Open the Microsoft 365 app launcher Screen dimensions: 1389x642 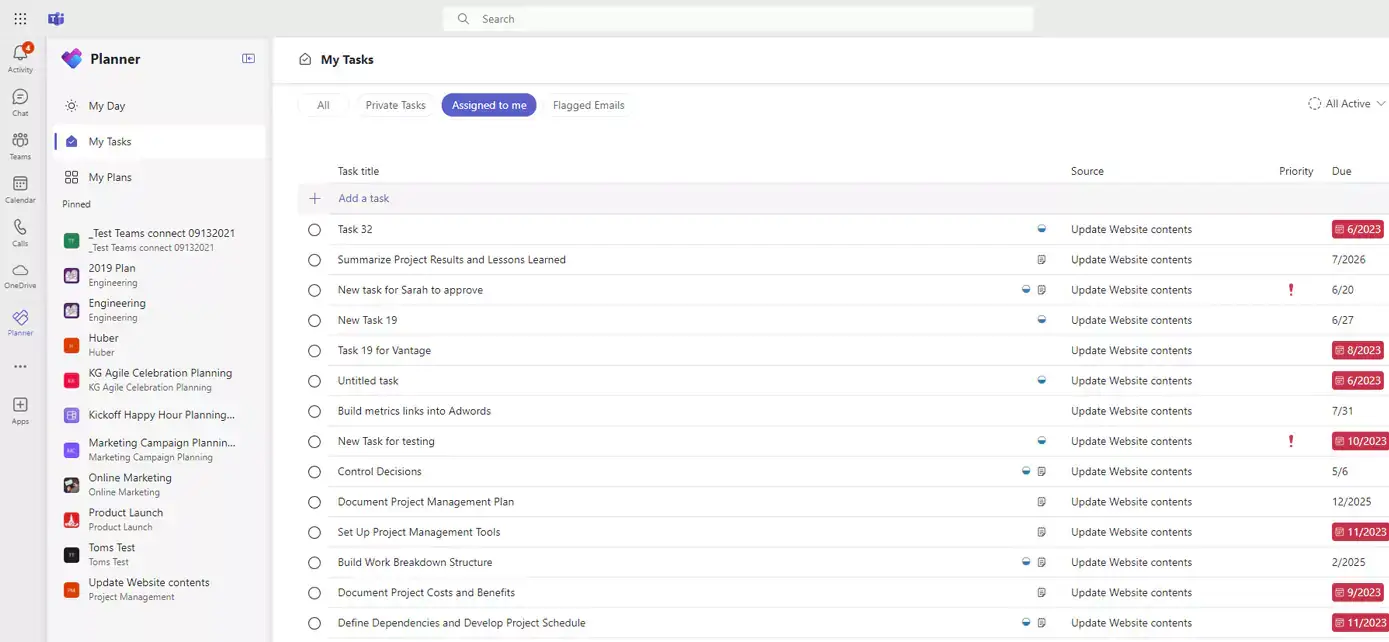(x=20, y=18)
